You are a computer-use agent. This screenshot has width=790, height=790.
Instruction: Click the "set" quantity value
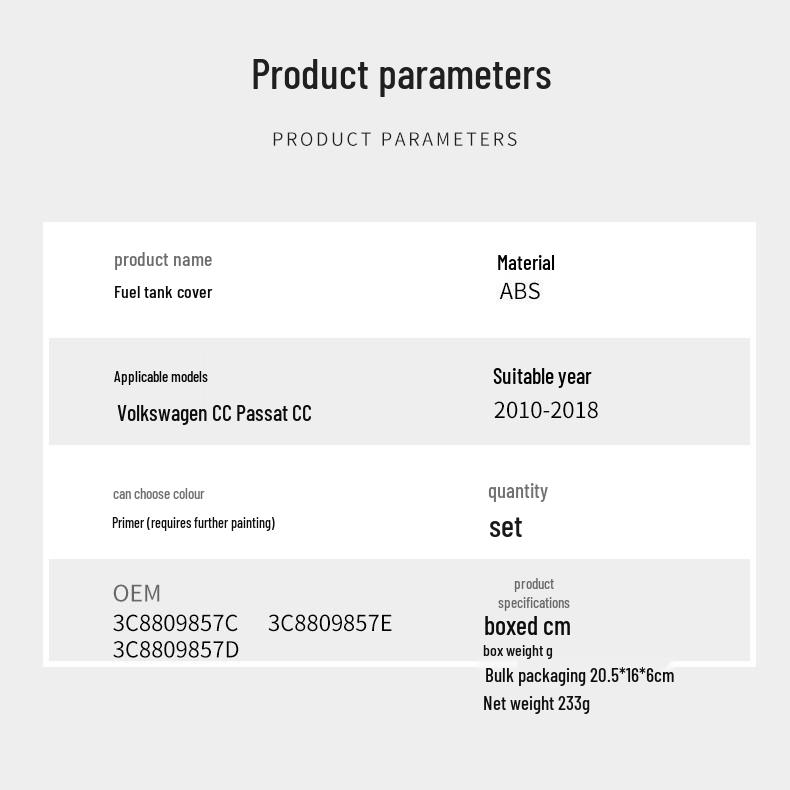(x=505, y=527)
